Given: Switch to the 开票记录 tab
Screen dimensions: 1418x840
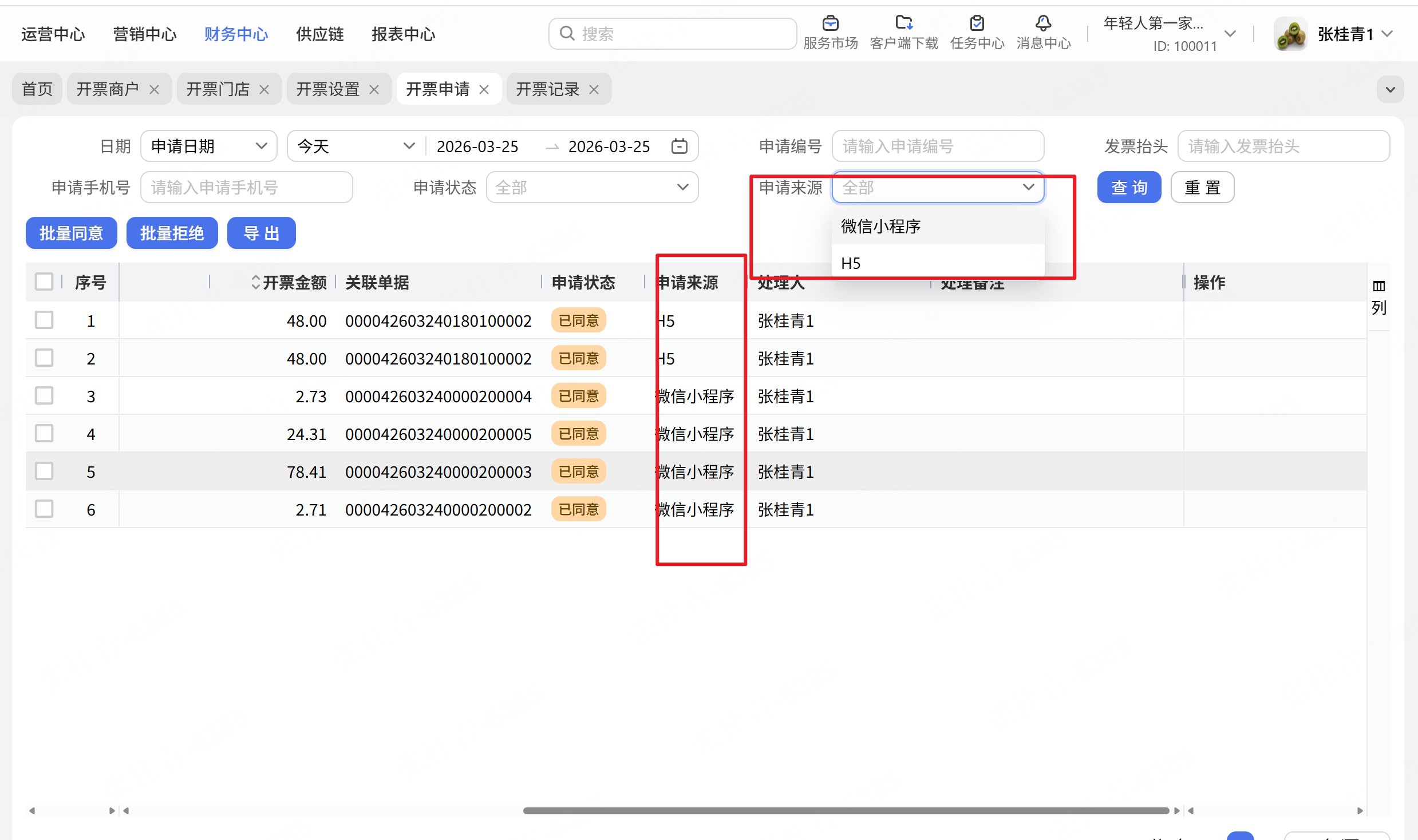Looking at the screenshot, I should pos(547,90).
